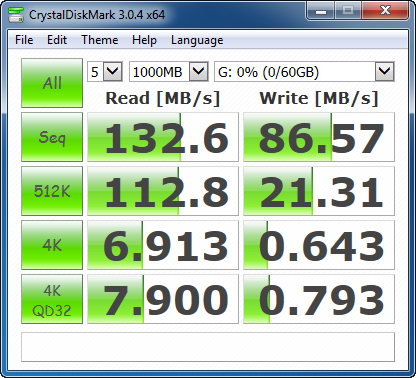
Task: Expand the test count dropdown showing 5
Action: (x=113, y=71)
